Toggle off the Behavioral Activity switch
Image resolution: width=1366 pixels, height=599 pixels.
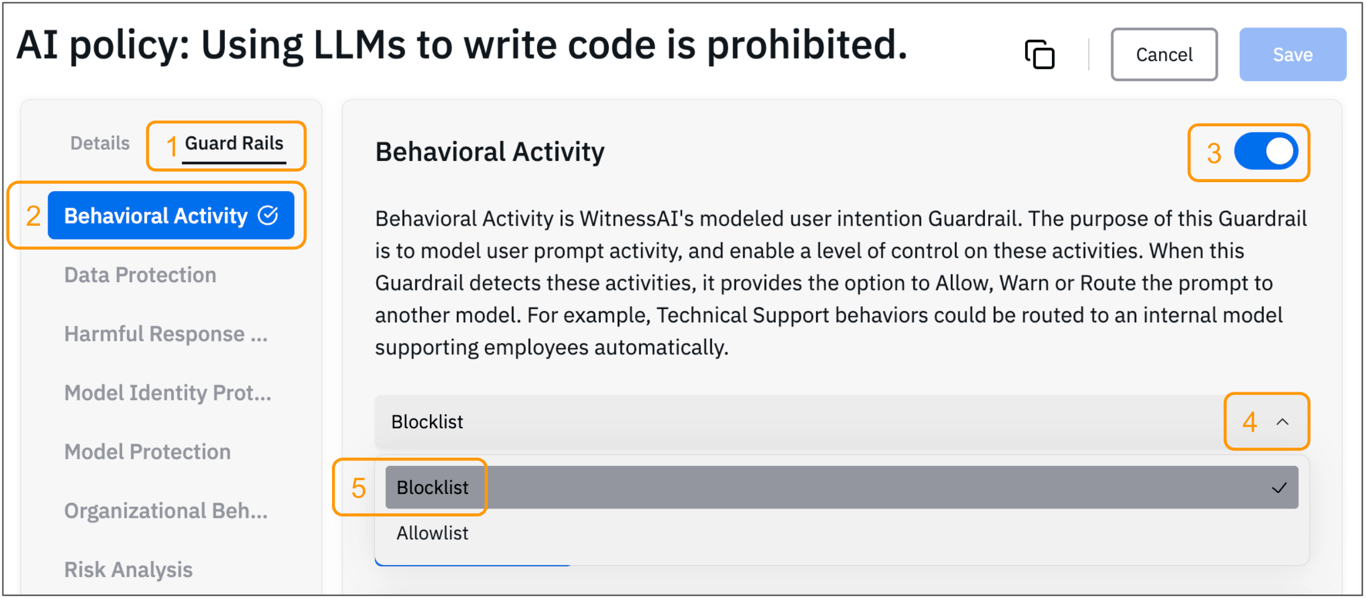(1265, 152)
